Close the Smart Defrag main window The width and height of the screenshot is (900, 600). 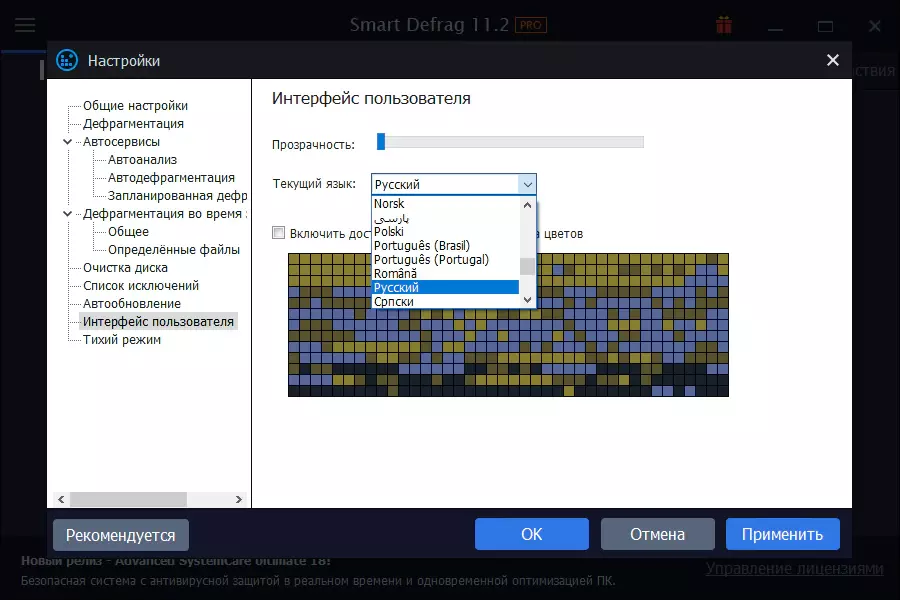[x=874, y=26]
